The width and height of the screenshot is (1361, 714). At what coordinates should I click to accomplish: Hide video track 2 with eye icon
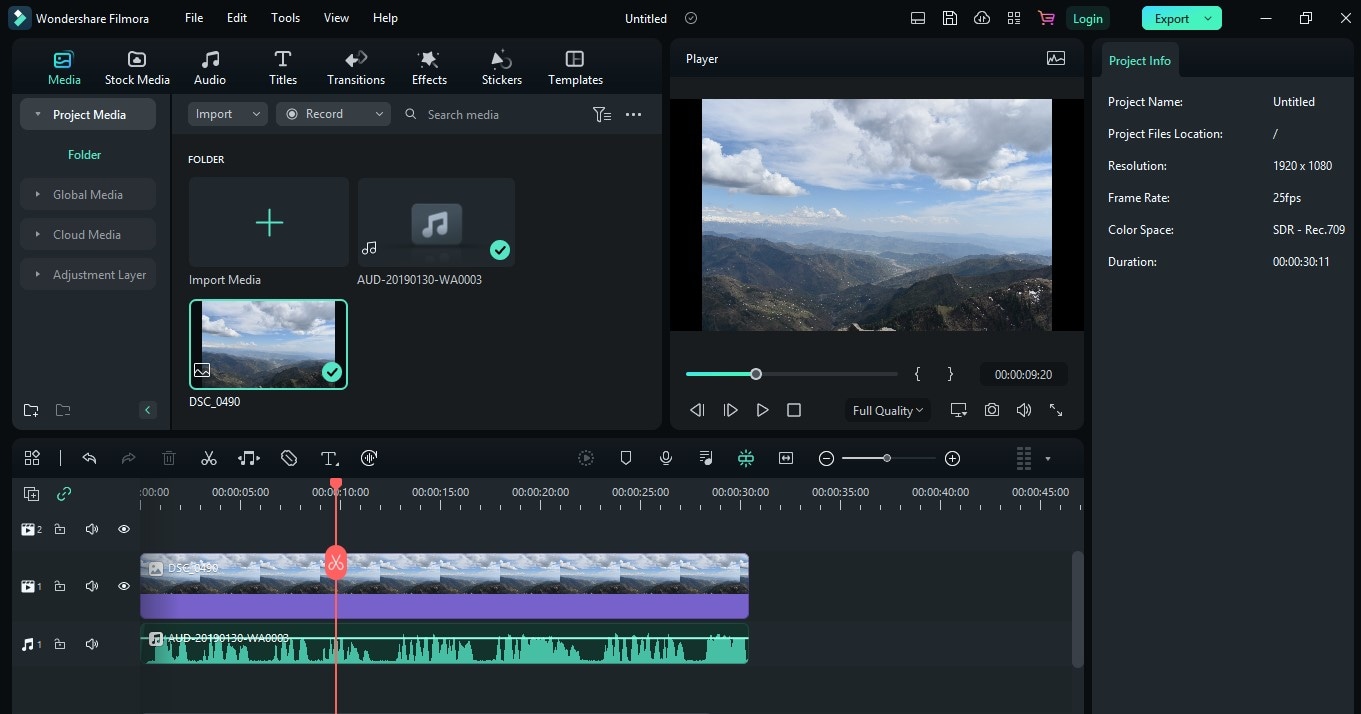124,529
